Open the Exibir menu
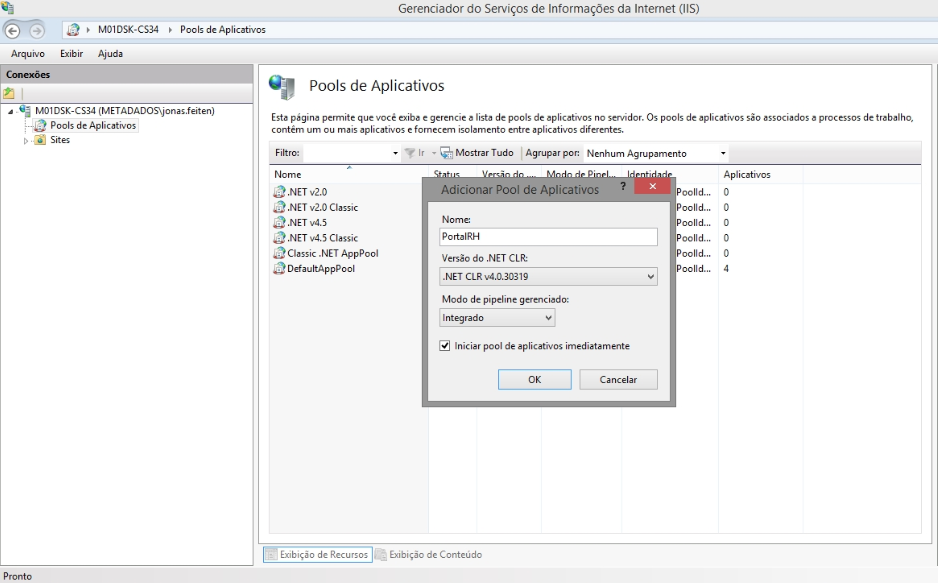Image resolution: width=938 pixels, height=583 pixels. point(70,53)
